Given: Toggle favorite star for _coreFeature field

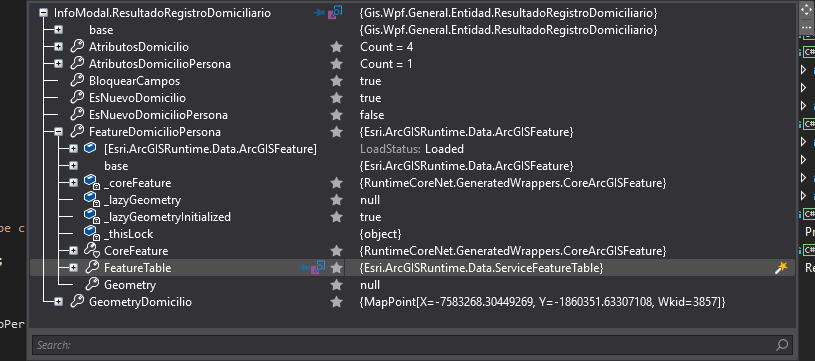Looking at the screenshot, I should tap(337, 183).
